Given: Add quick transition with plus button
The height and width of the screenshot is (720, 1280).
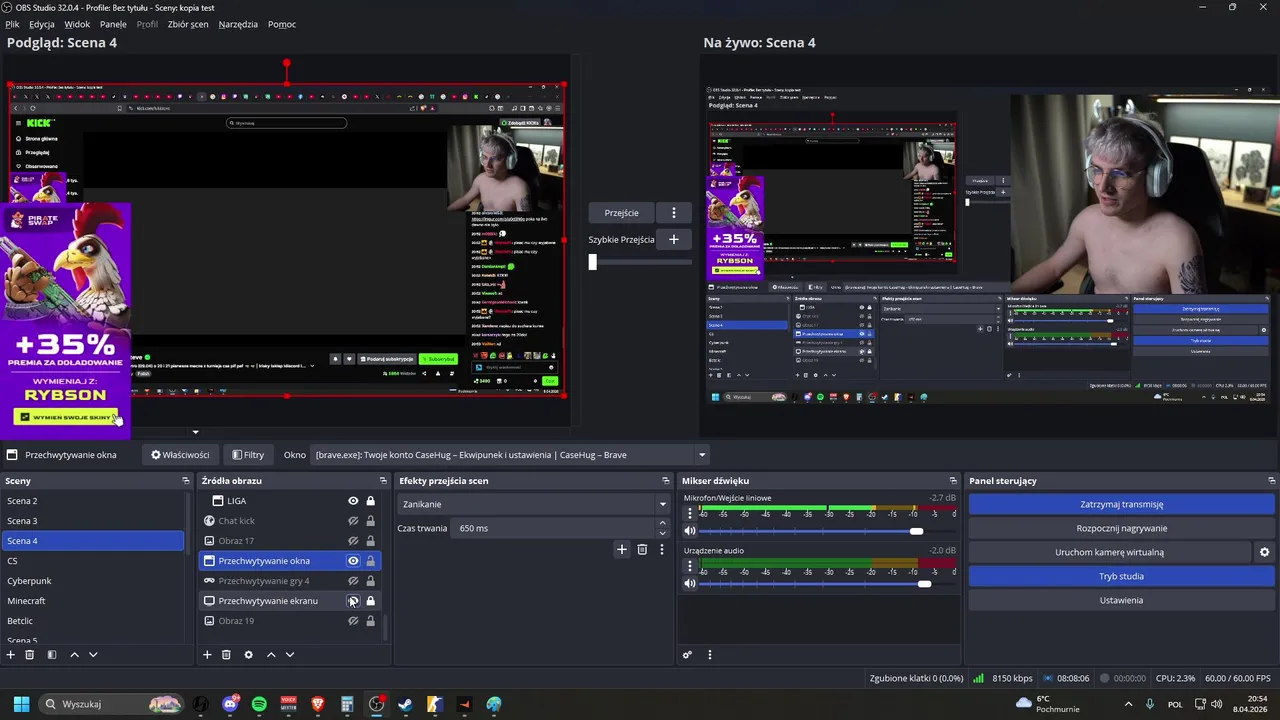Looking at the screenshot, I should (x=674, y=239).
